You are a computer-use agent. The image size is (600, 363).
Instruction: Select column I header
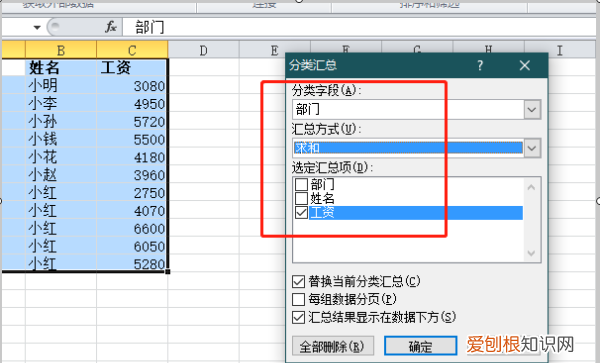coord(560,50)
